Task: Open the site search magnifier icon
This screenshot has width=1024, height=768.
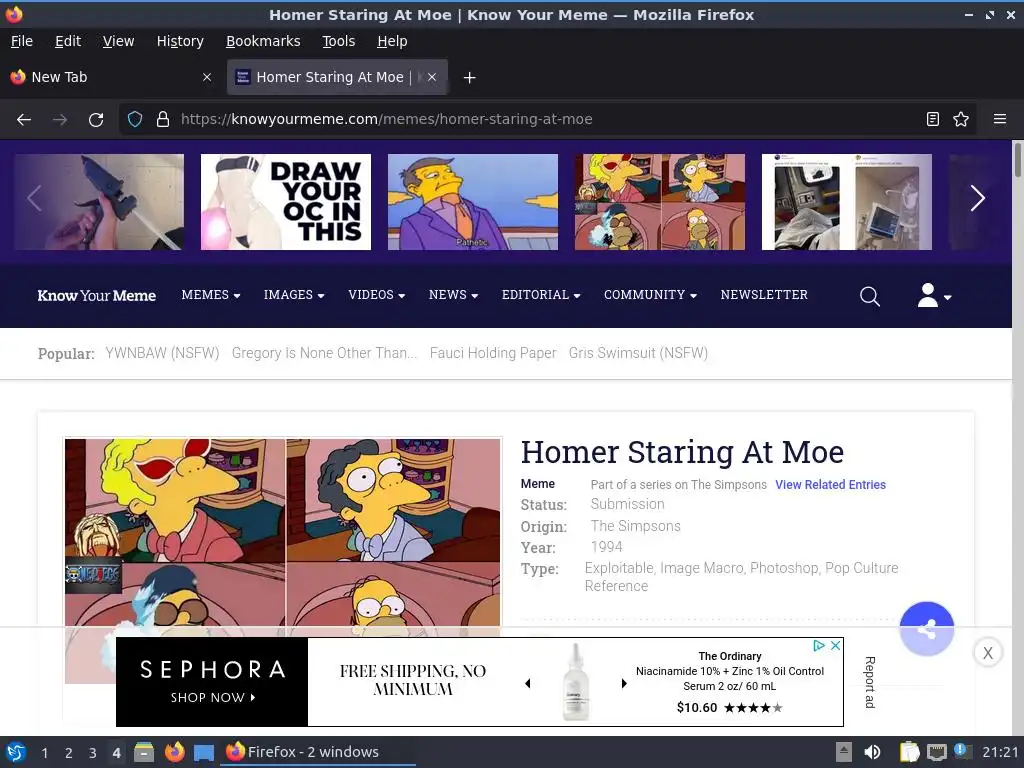Action: [x=869, y=296]
